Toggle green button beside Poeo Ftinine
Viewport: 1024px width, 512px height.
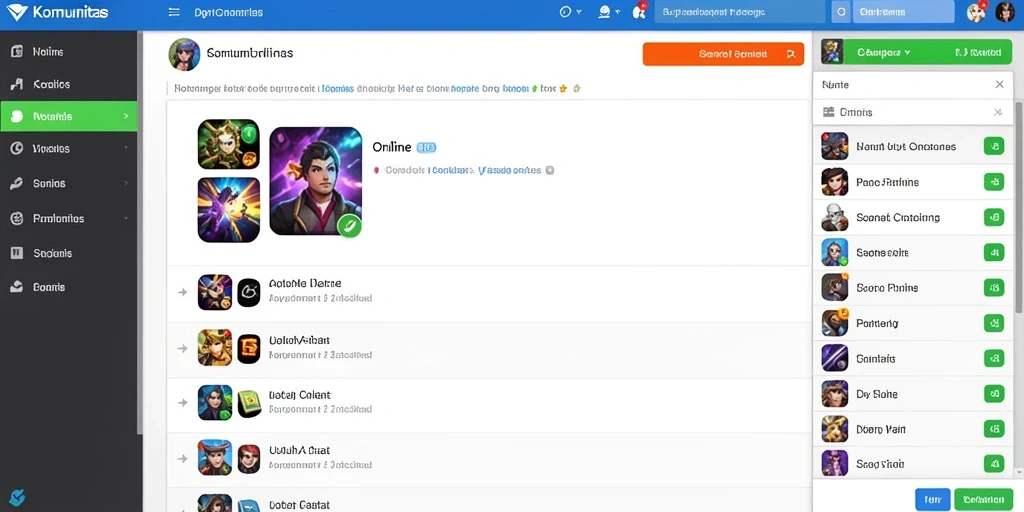[993, 182]
